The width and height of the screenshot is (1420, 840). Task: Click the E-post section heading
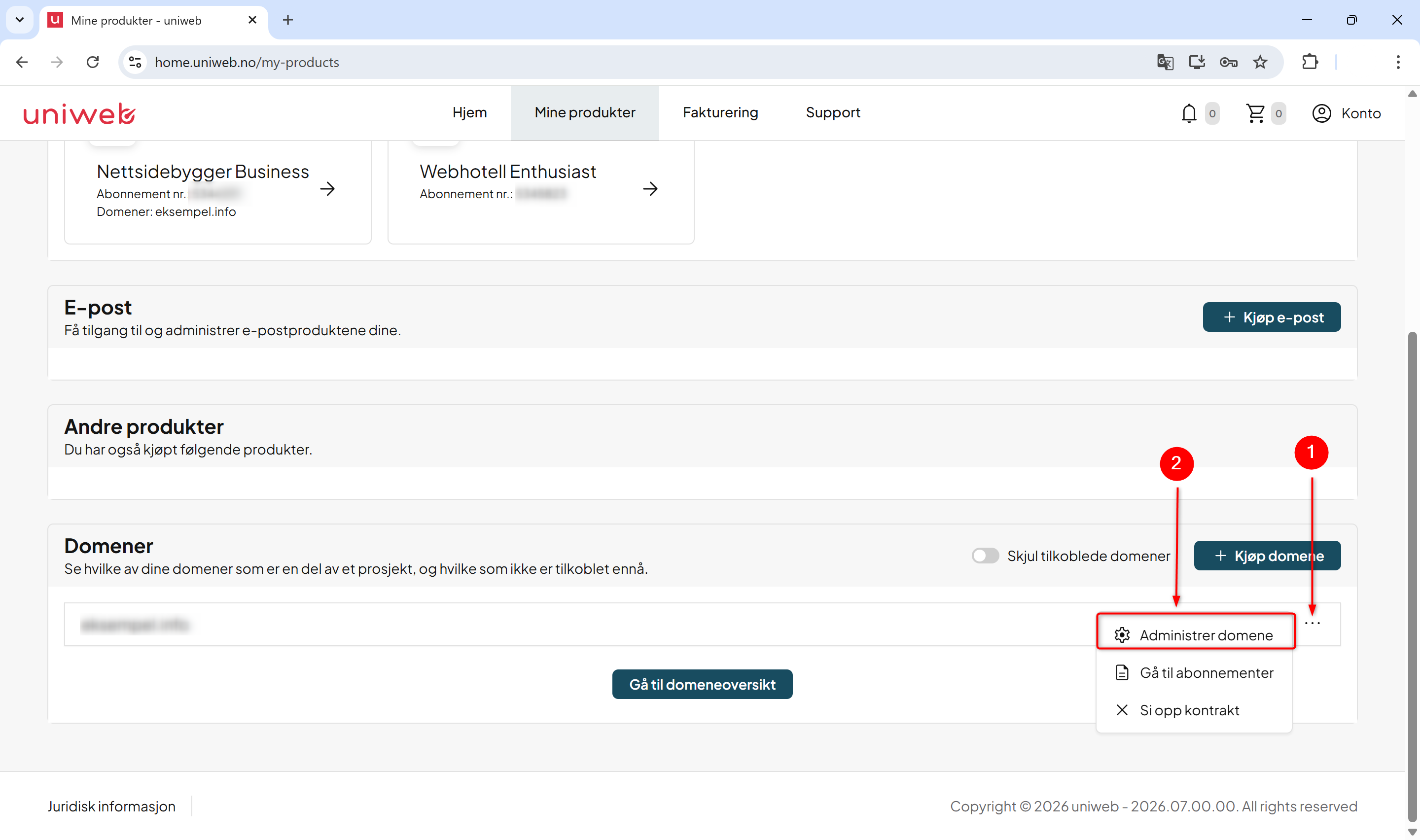pyautogui.click(x=98, y=307)
